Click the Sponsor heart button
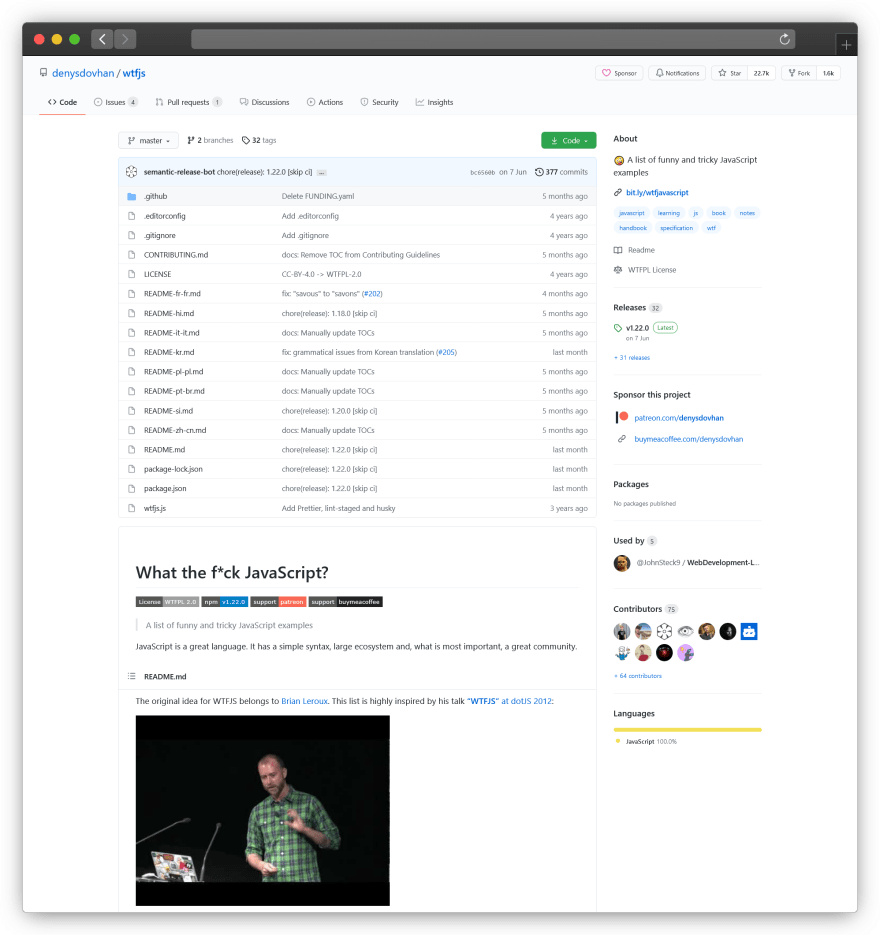 click(619, 73)
